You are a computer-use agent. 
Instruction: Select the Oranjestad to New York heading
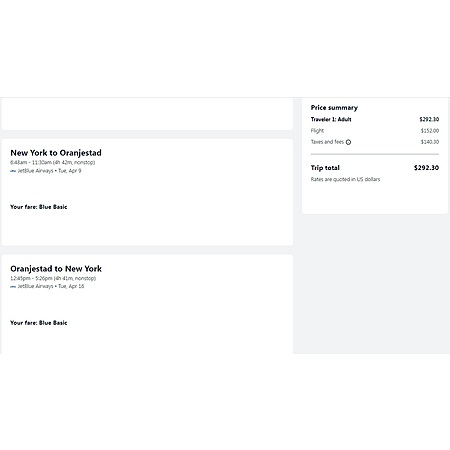(x=56, y=269)
